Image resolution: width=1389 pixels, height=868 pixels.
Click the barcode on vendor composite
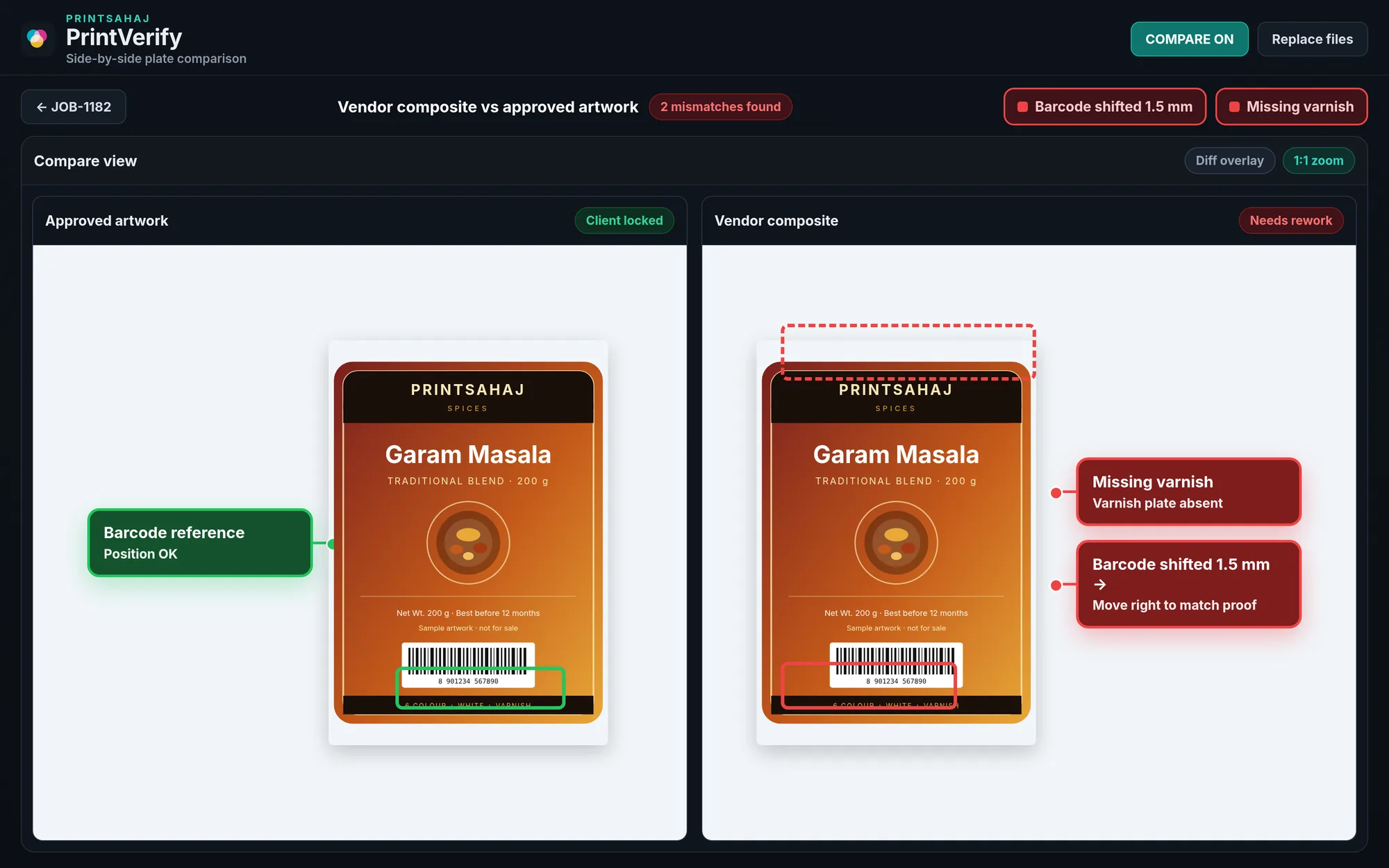coord(896,665)
